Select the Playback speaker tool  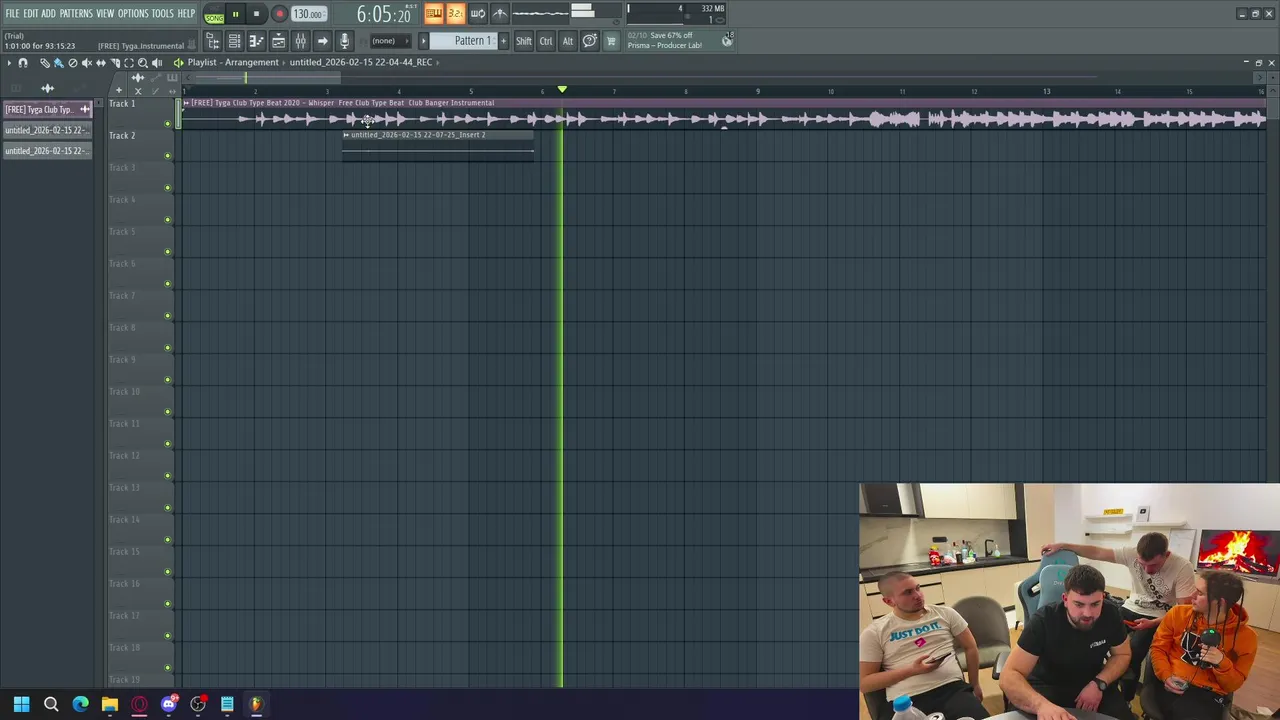156,63
